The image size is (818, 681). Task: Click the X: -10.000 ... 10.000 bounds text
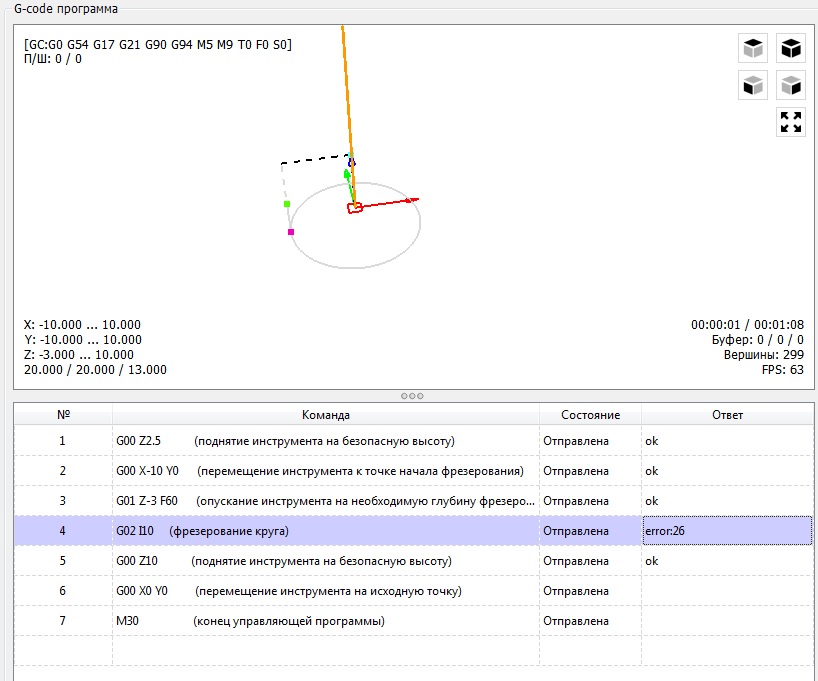point(82,325)
